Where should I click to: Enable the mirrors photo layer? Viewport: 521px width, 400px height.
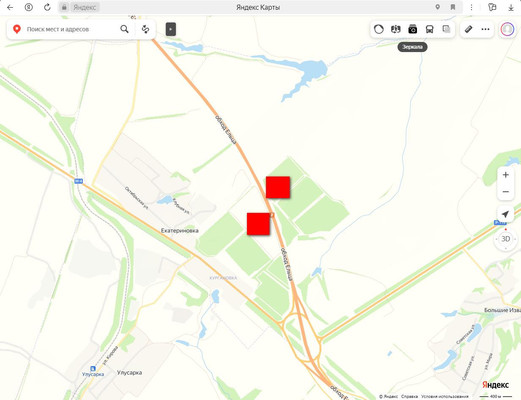413,29
